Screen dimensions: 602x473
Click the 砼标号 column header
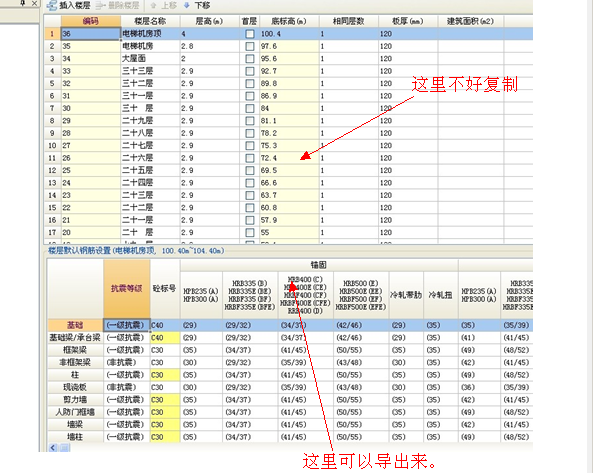(x=165, y=289)
